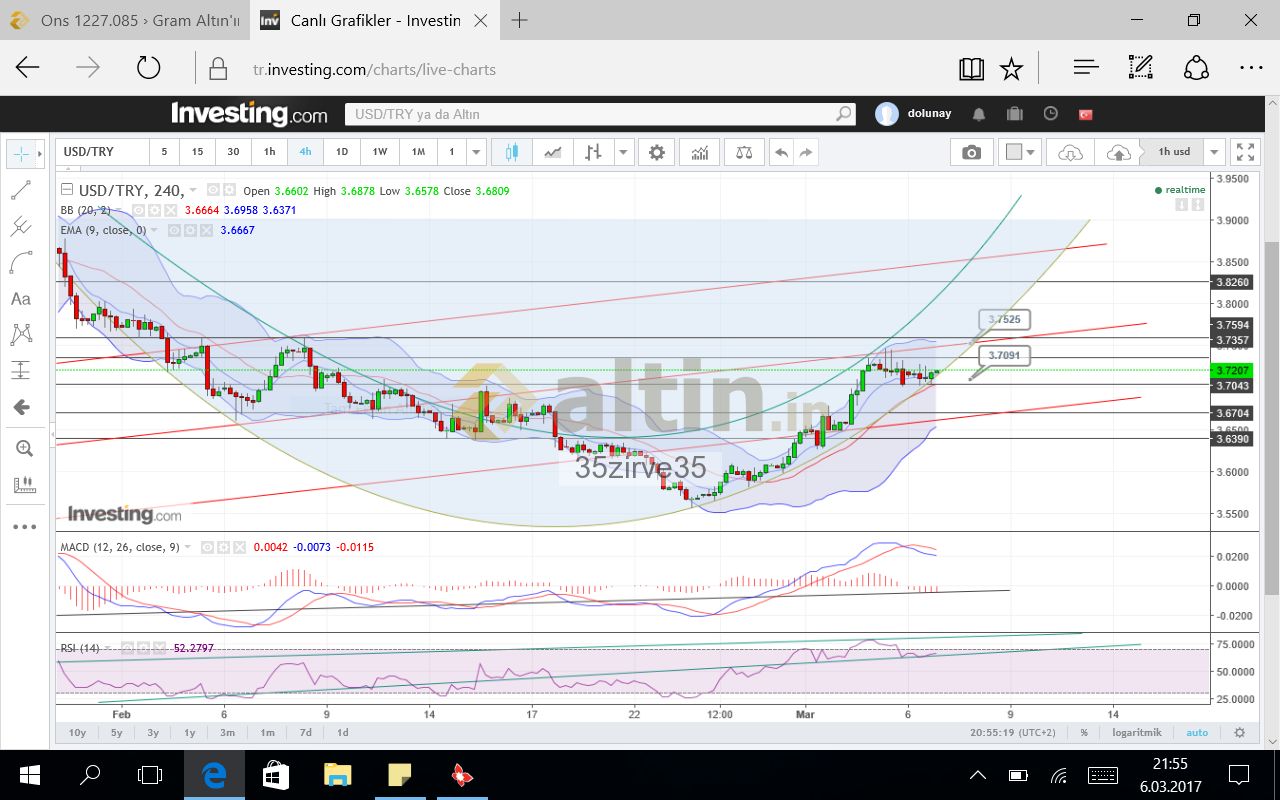The width and height of the screenshot is (1280, 800).
Task: Open chart settings gear icon
Action: [x=656, y=152]
